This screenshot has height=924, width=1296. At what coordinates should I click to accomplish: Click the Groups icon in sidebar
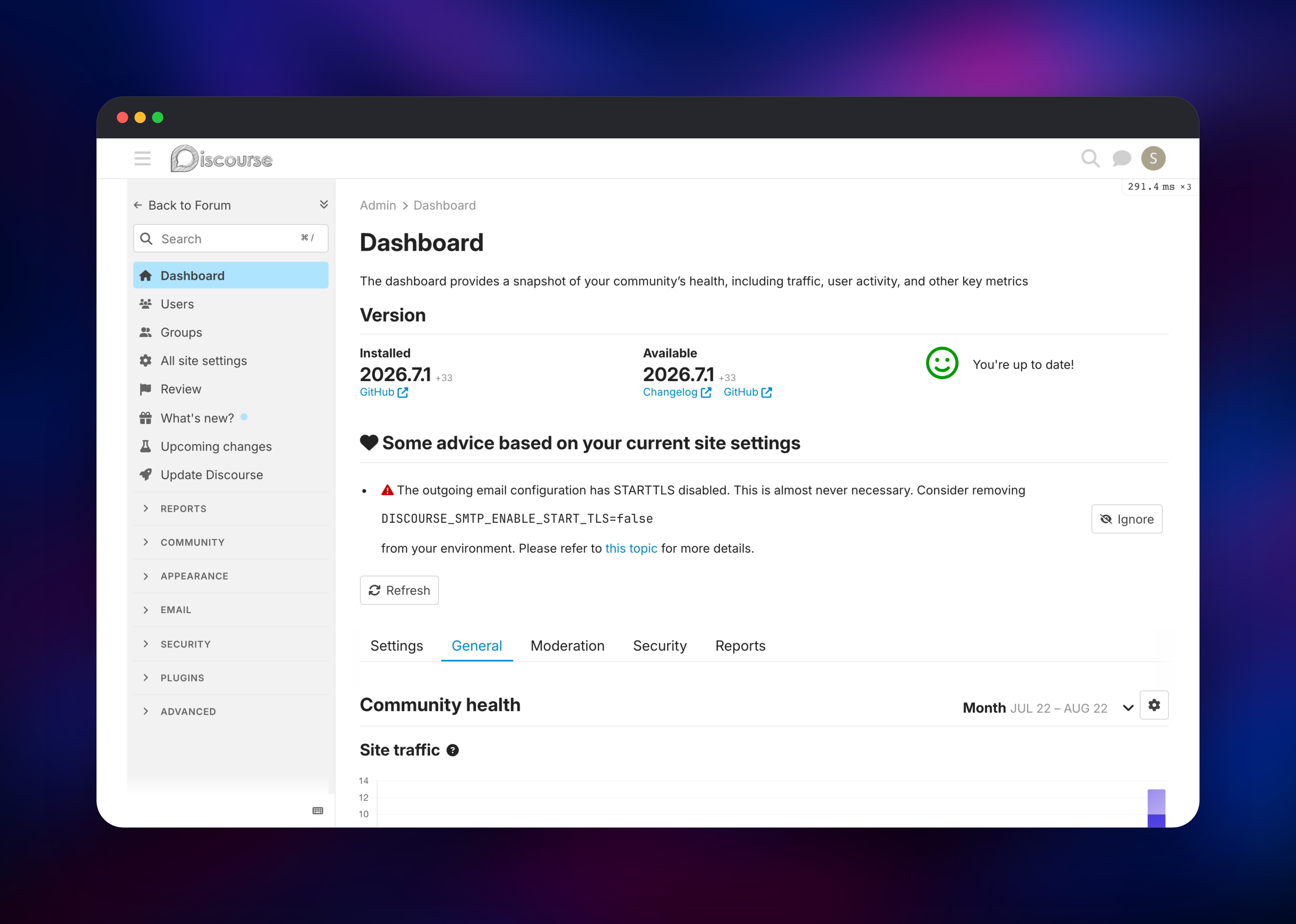click(146, 332)
